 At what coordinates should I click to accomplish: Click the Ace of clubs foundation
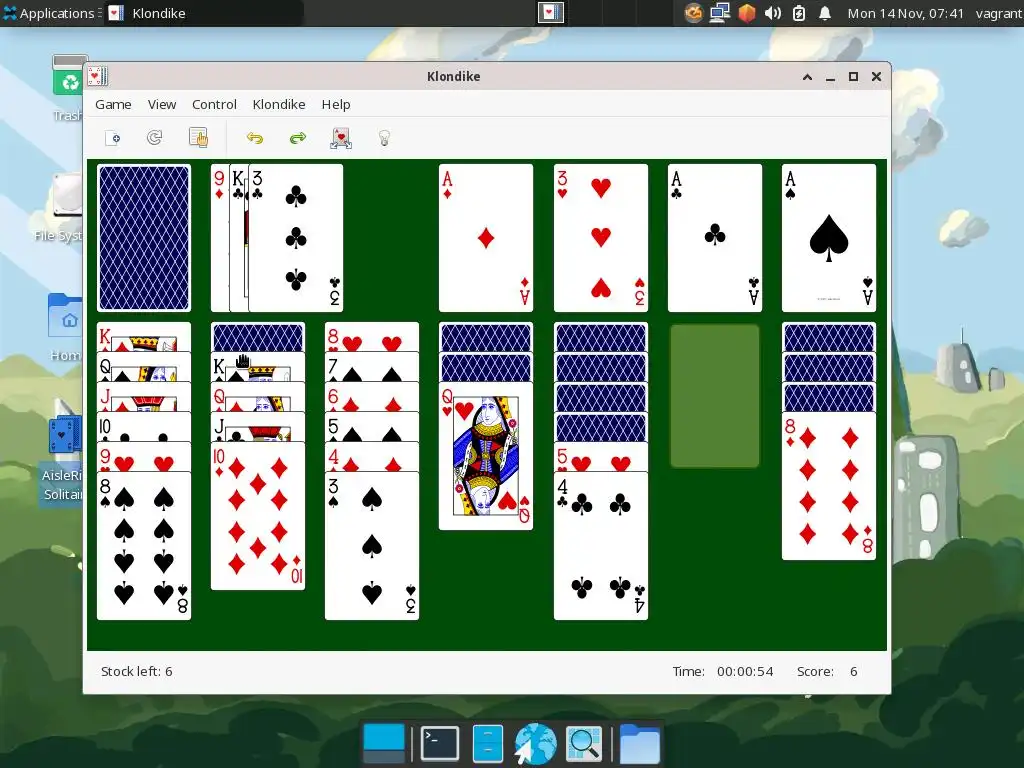click(x=715, y=238)
